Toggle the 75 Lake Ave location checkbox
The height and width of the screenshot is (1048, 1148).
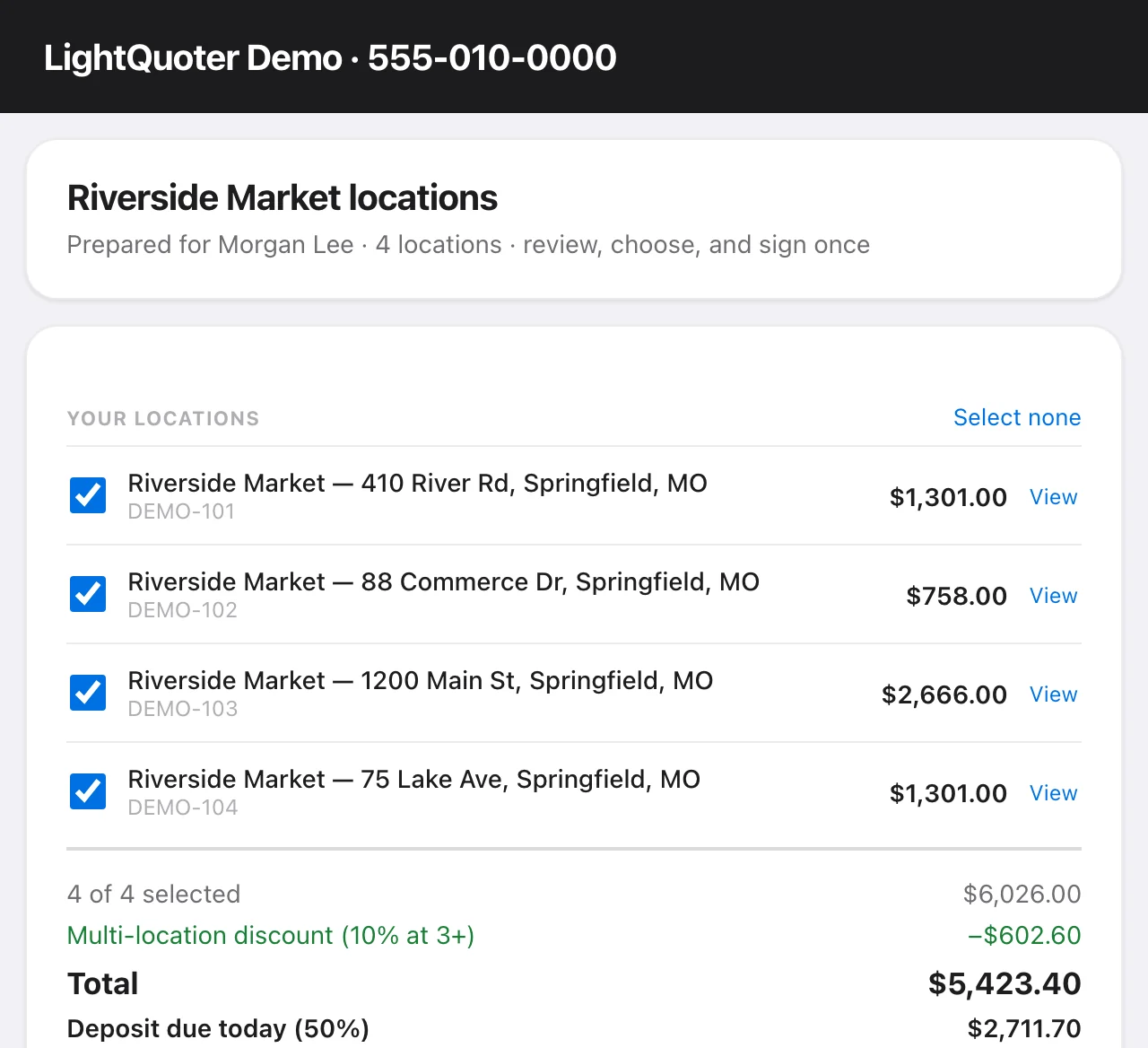click(88, 791)
